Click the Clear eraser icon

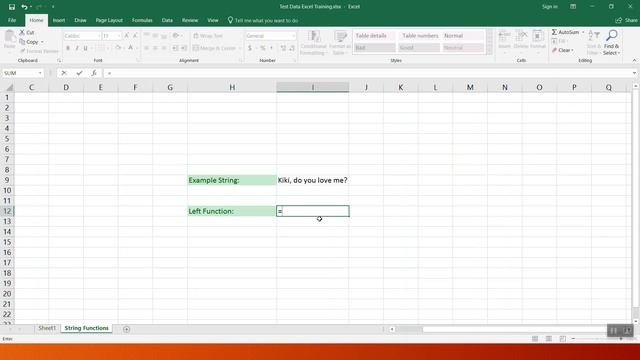[x=554, y=50]
